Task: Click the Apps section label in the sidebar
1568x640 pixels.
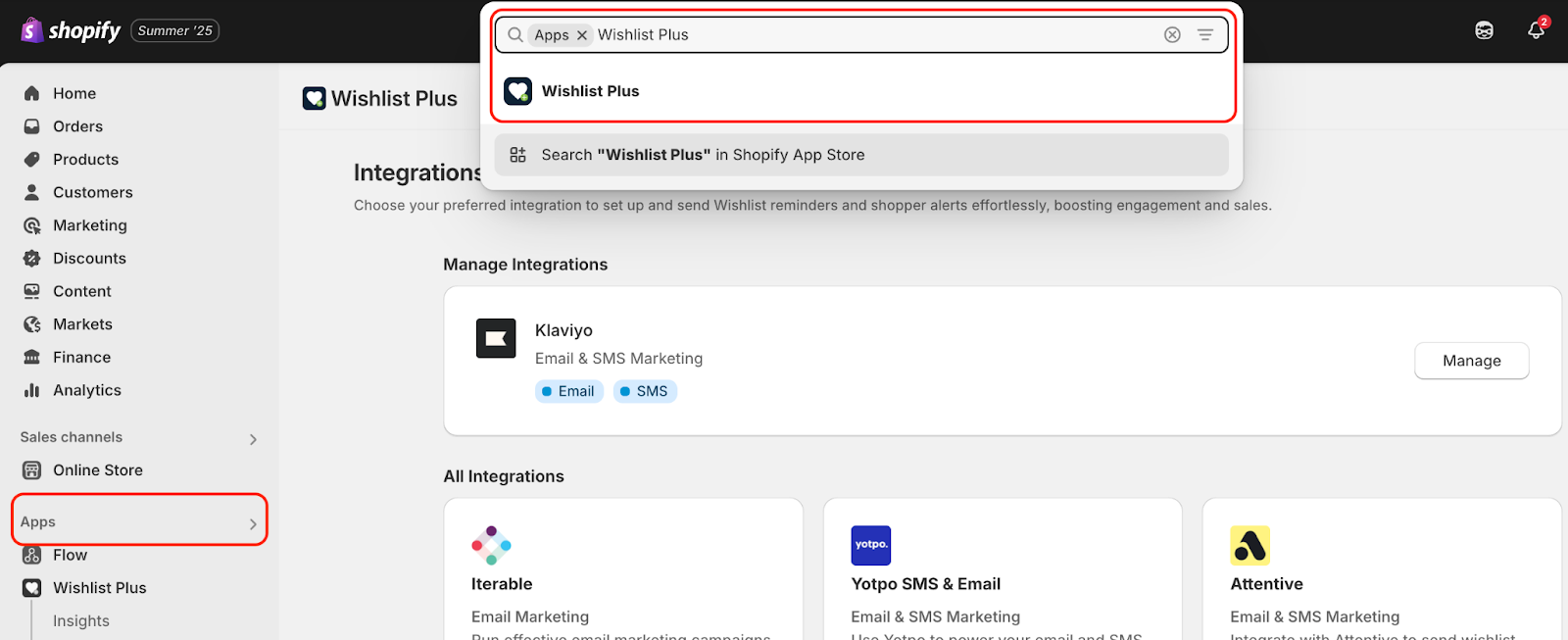Action: (x=38, y=522)
